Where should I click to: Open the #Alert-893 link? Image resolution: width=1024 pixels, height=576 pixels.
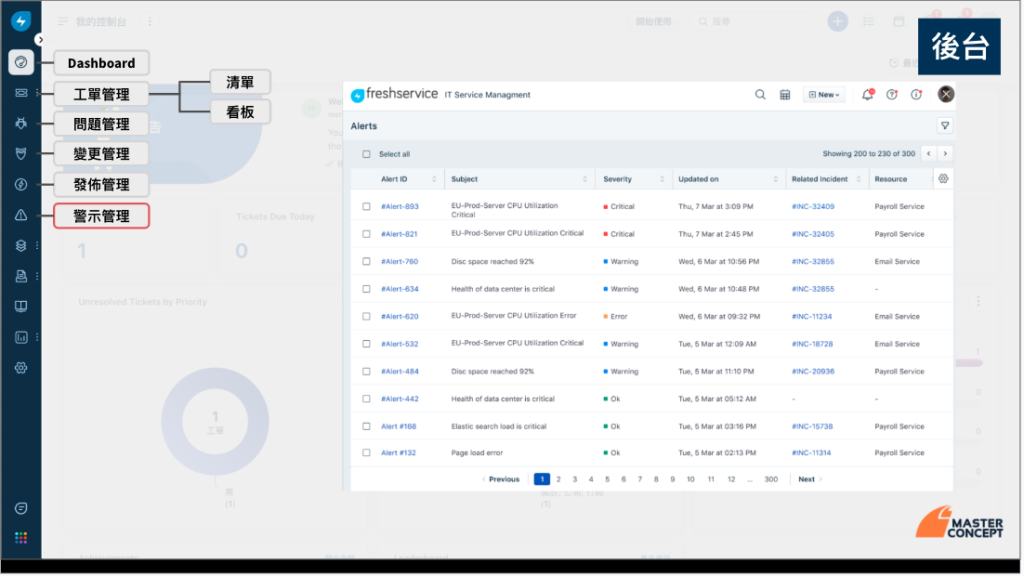click(x=400, y=207)
